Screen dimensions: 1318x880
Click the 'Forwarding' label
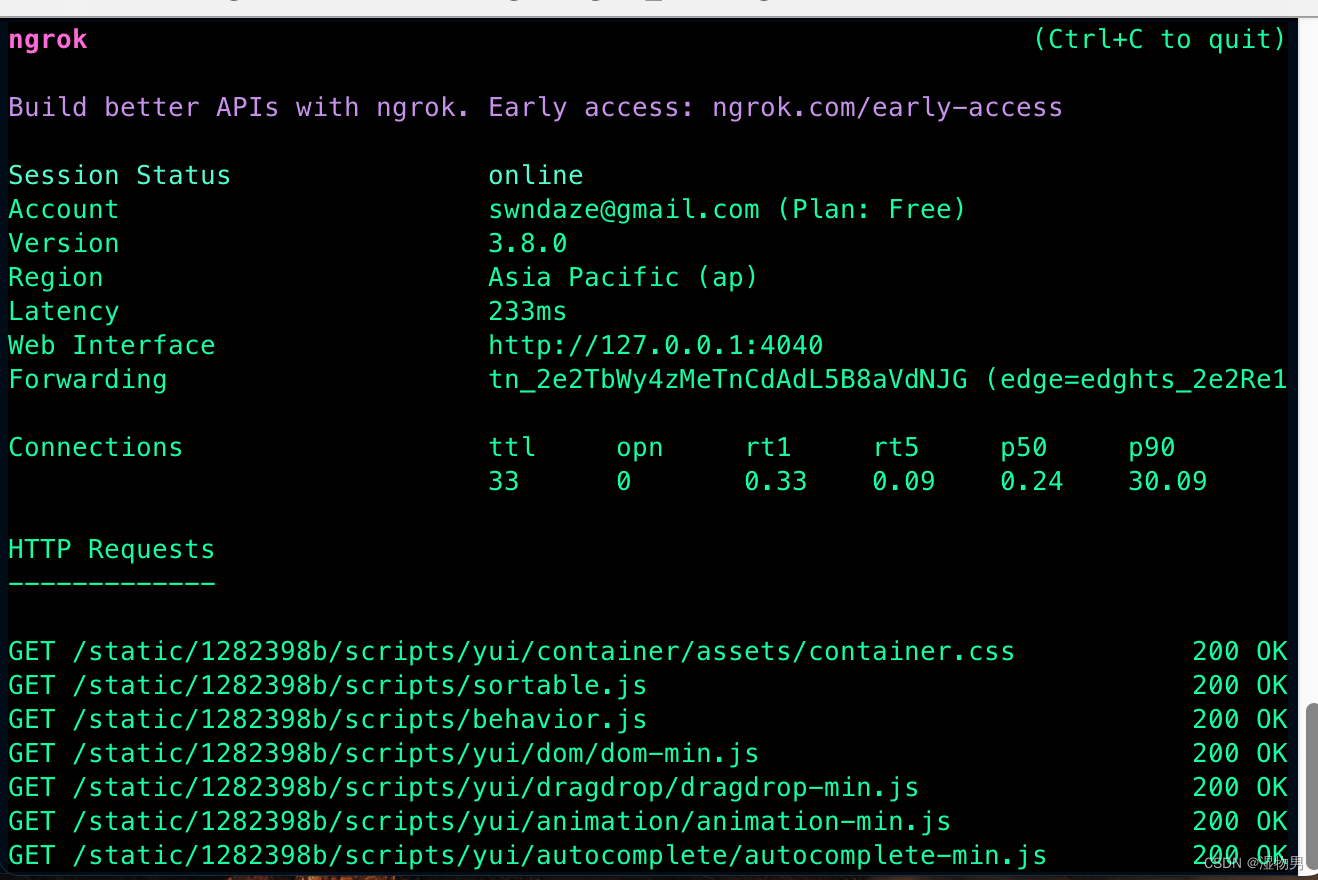click(88, 379)
